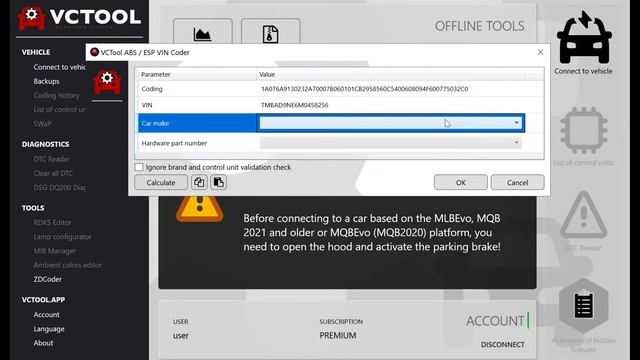The width and height of the screenshot is (640, 360).
Task: Click the VCTool logo in the sidebar header
Action: (x=79, y=18)
